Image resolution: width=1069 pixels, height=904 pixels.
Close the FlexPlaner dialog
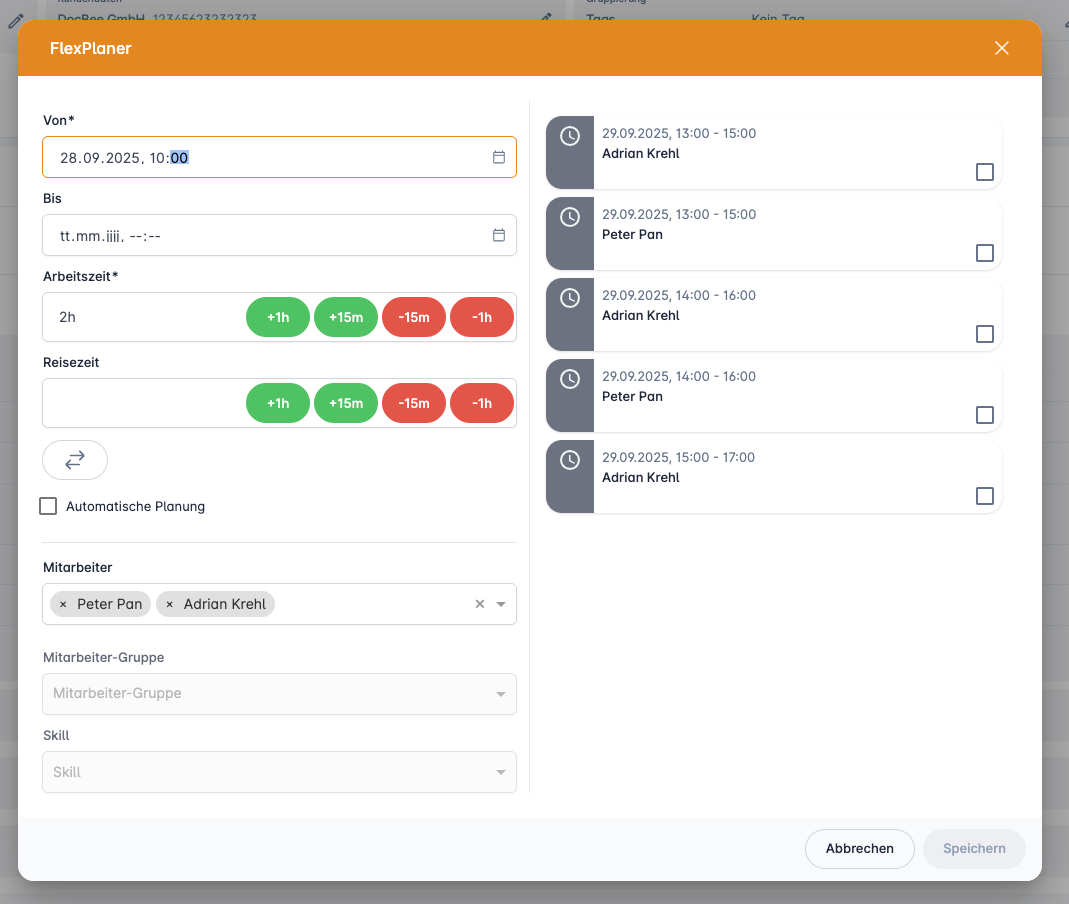(1001, 48)
